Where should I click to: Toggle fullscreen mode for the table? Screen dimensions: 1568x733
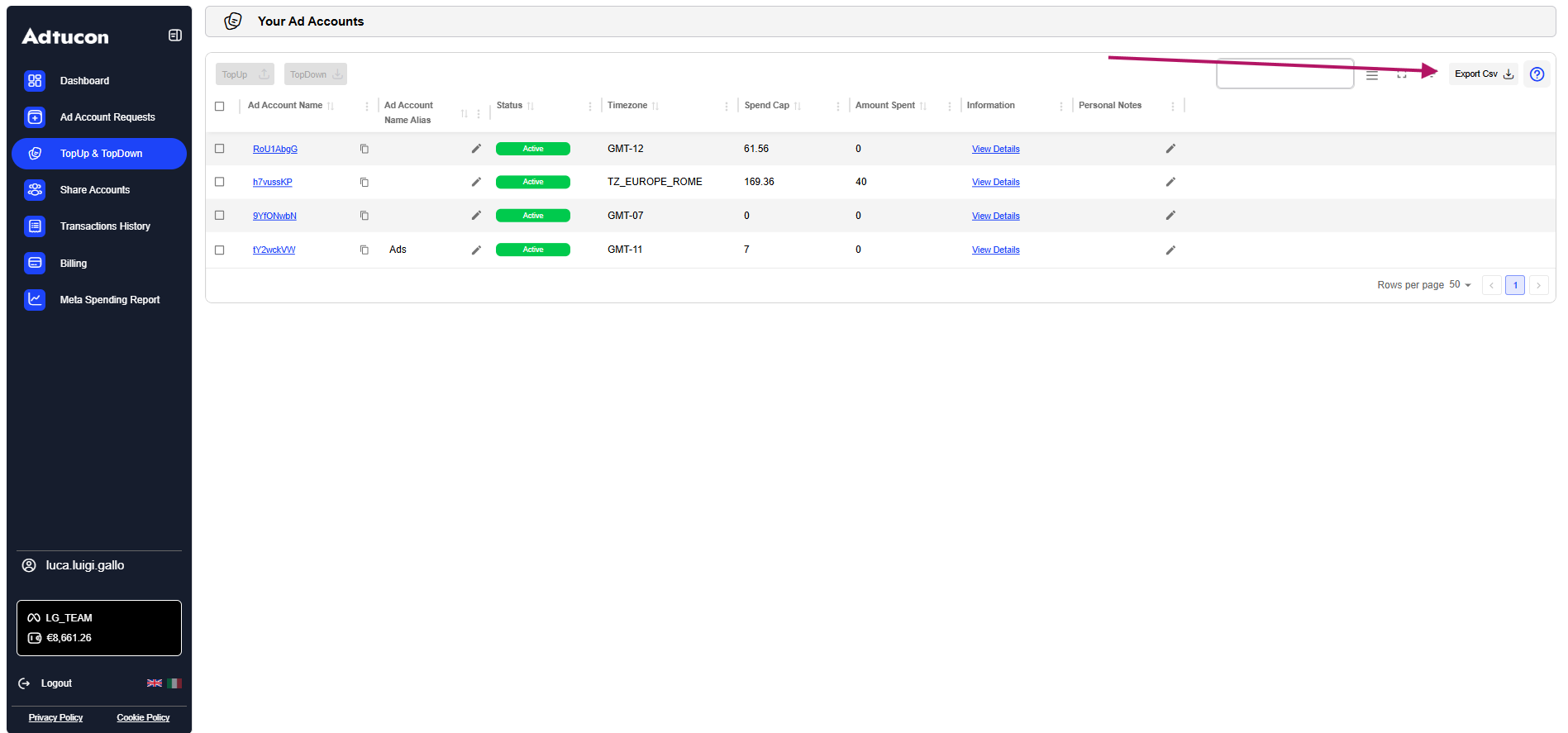[x=1402, y=74]
